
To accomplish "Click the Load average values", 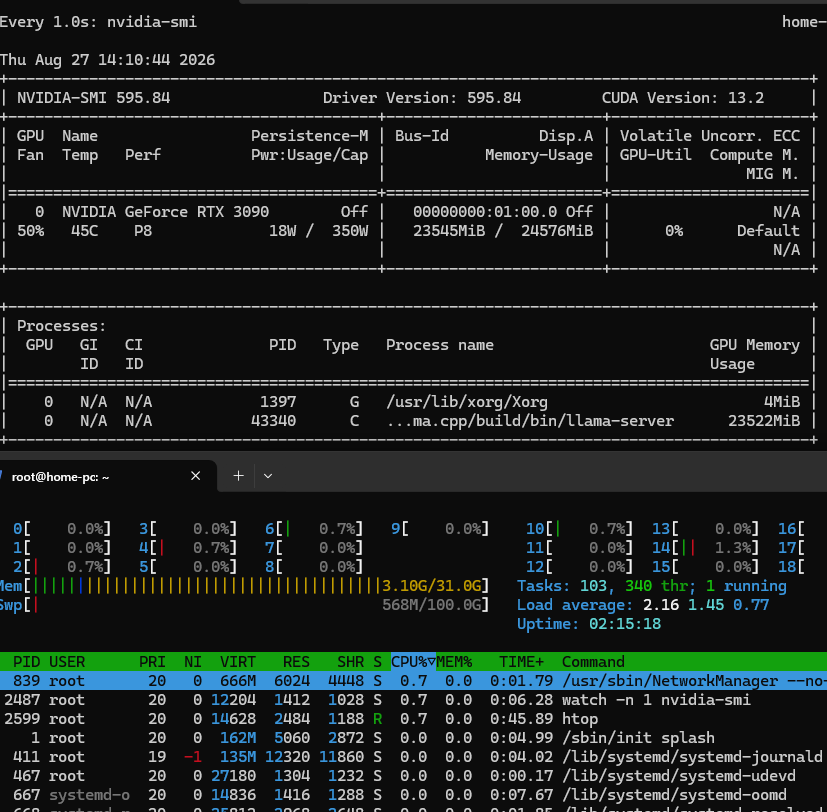I will [706, 604].
